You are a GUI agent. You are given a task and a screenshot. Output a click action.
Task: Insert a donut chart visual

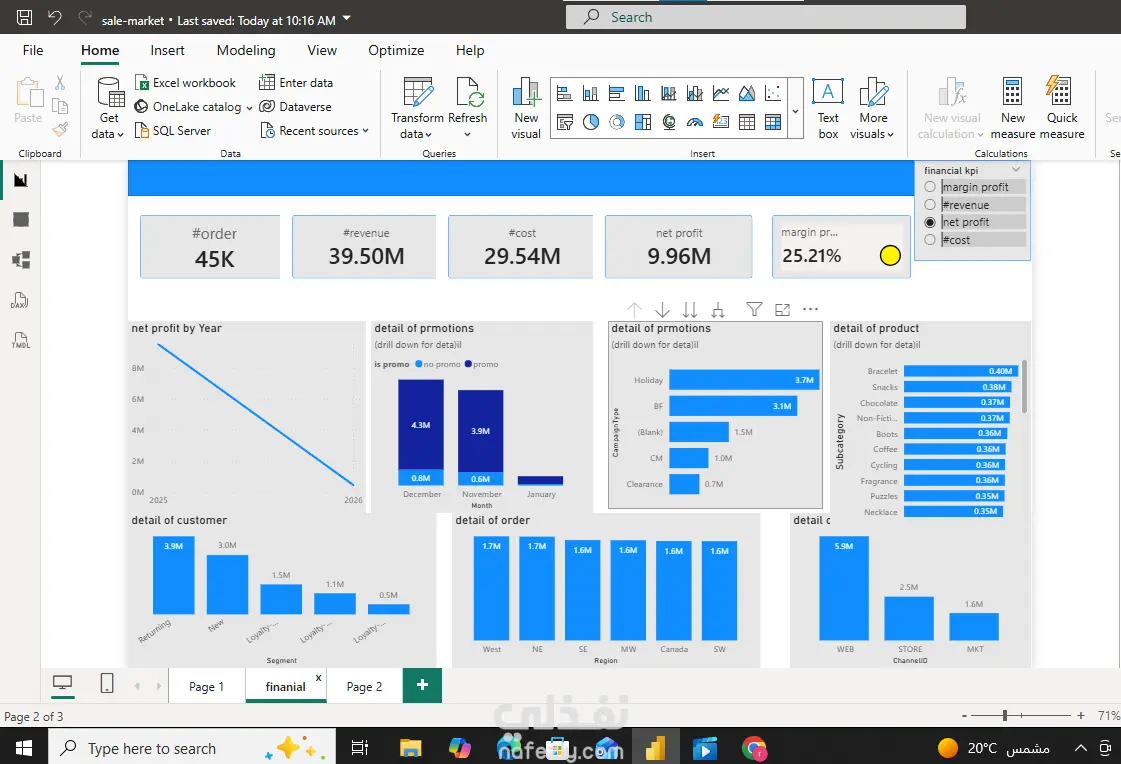point(616,122)
